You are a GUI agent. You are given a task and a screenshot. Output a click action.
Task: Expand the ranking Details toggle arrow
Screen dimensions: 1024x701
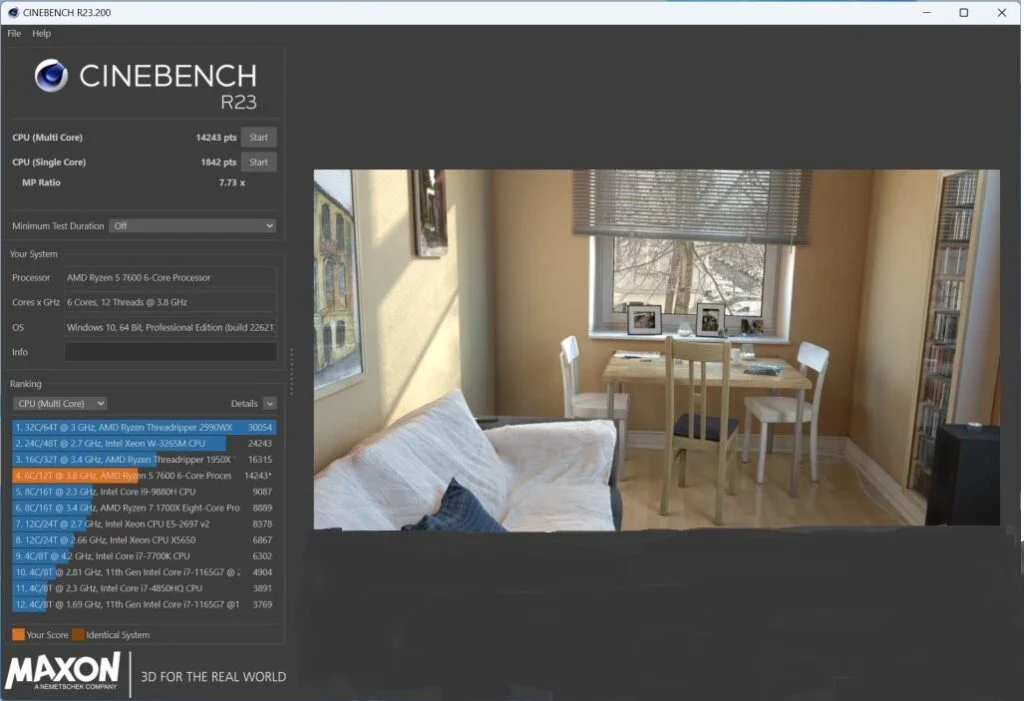[270, 404]
